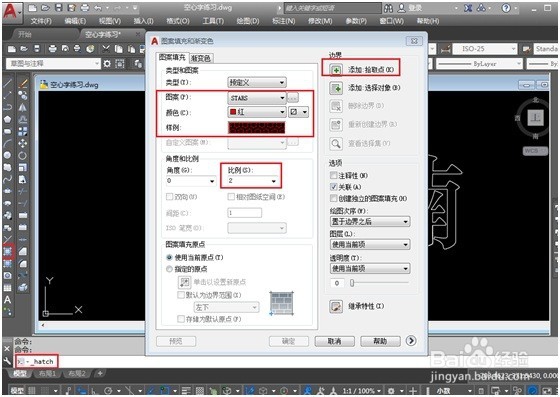Open the Format (O) menu
The image size is (560, 397).
point(178,21)
